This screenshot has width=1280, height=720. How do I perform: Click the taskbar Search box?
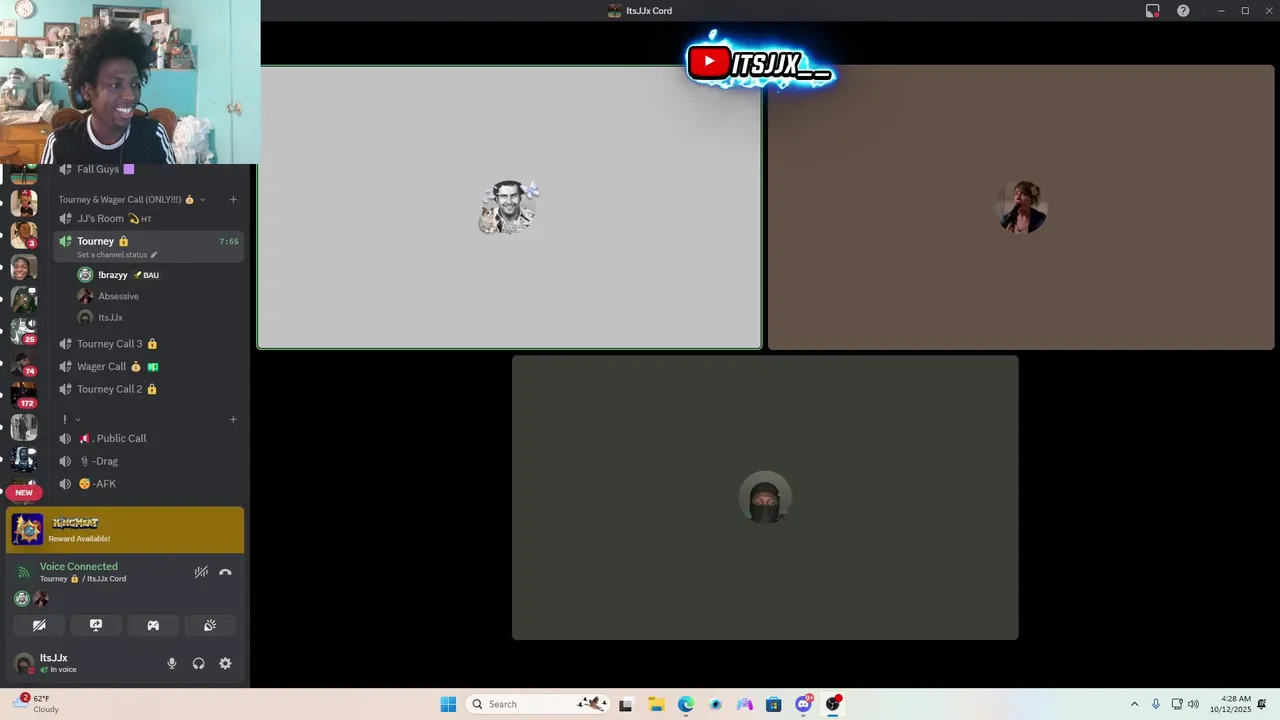coord(538,704)
